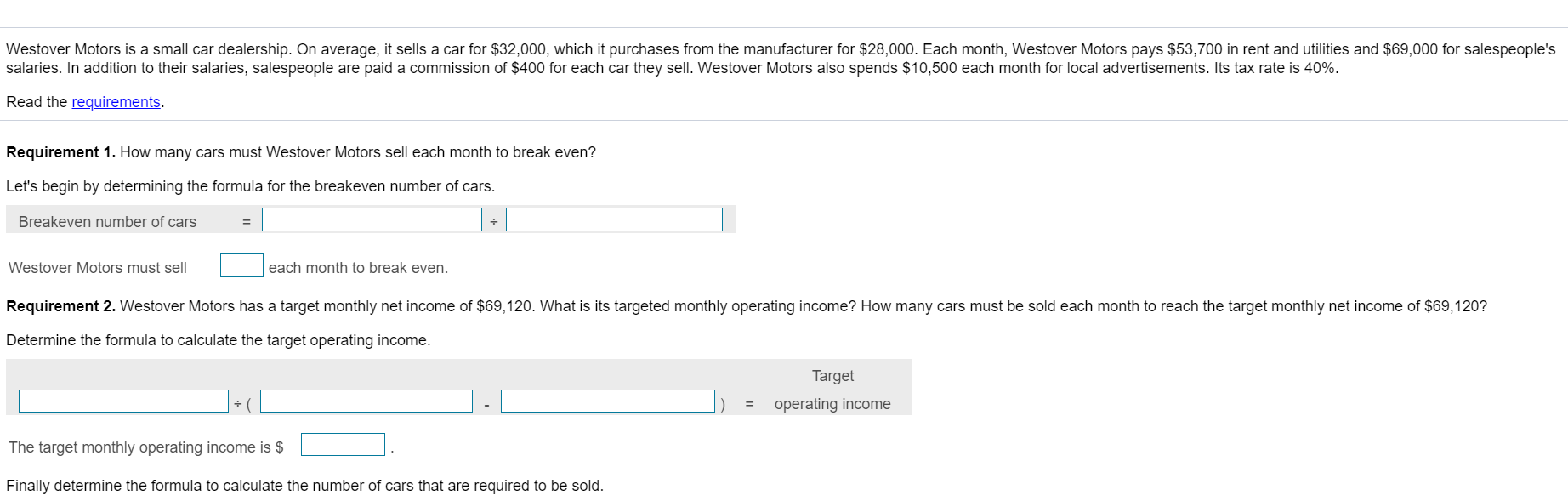Viewport: 1568px width, 501px height.
Task: Click the third blank in the target income equation
Action: coord(608,401)
